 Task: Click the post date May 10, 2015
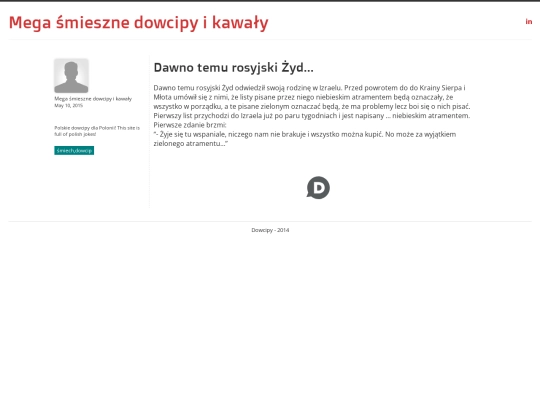pyautogui.click(x=69, y=105)
